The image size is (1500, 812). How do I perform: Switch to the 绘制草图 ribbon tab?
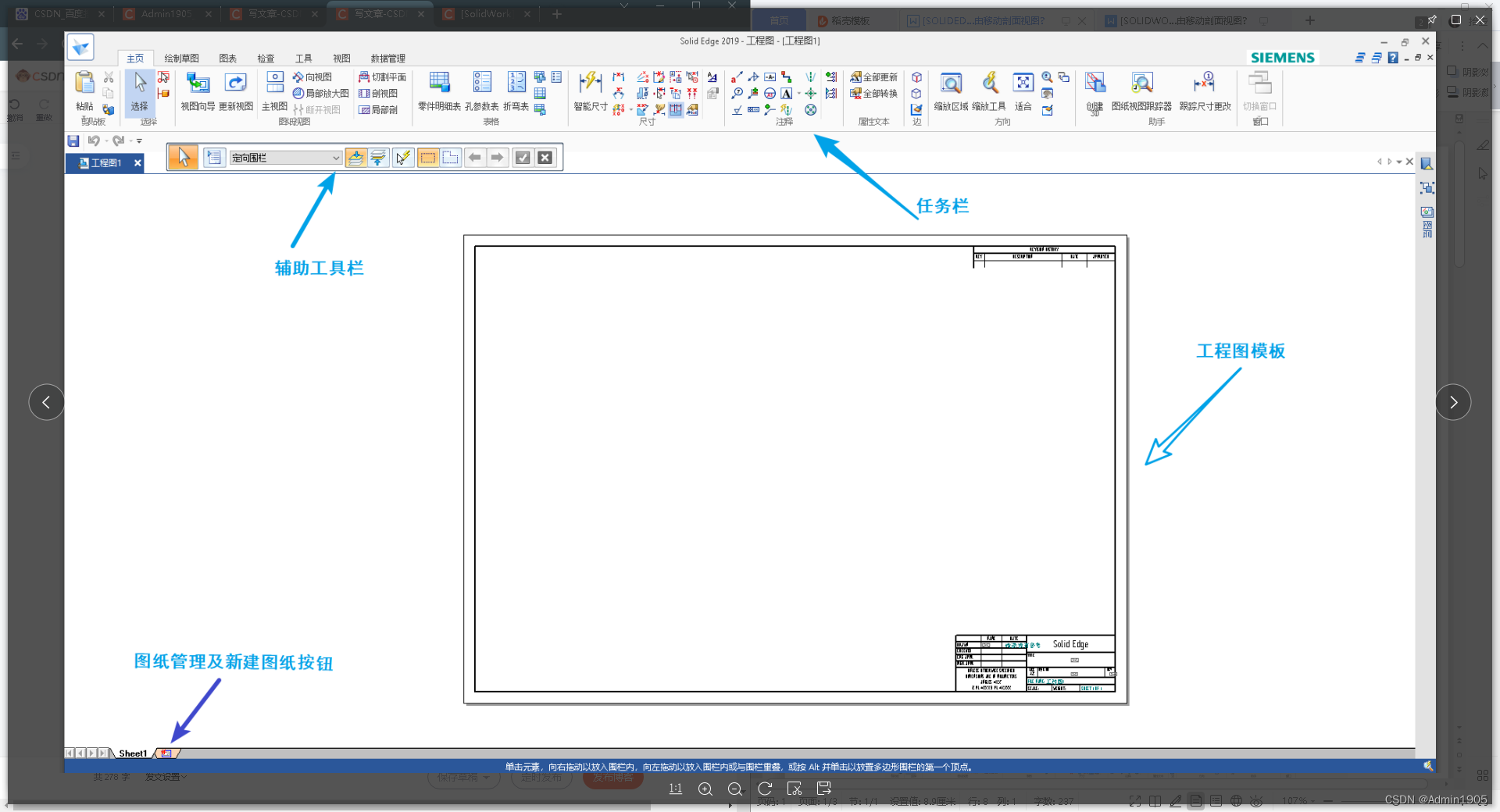(181, 59)
